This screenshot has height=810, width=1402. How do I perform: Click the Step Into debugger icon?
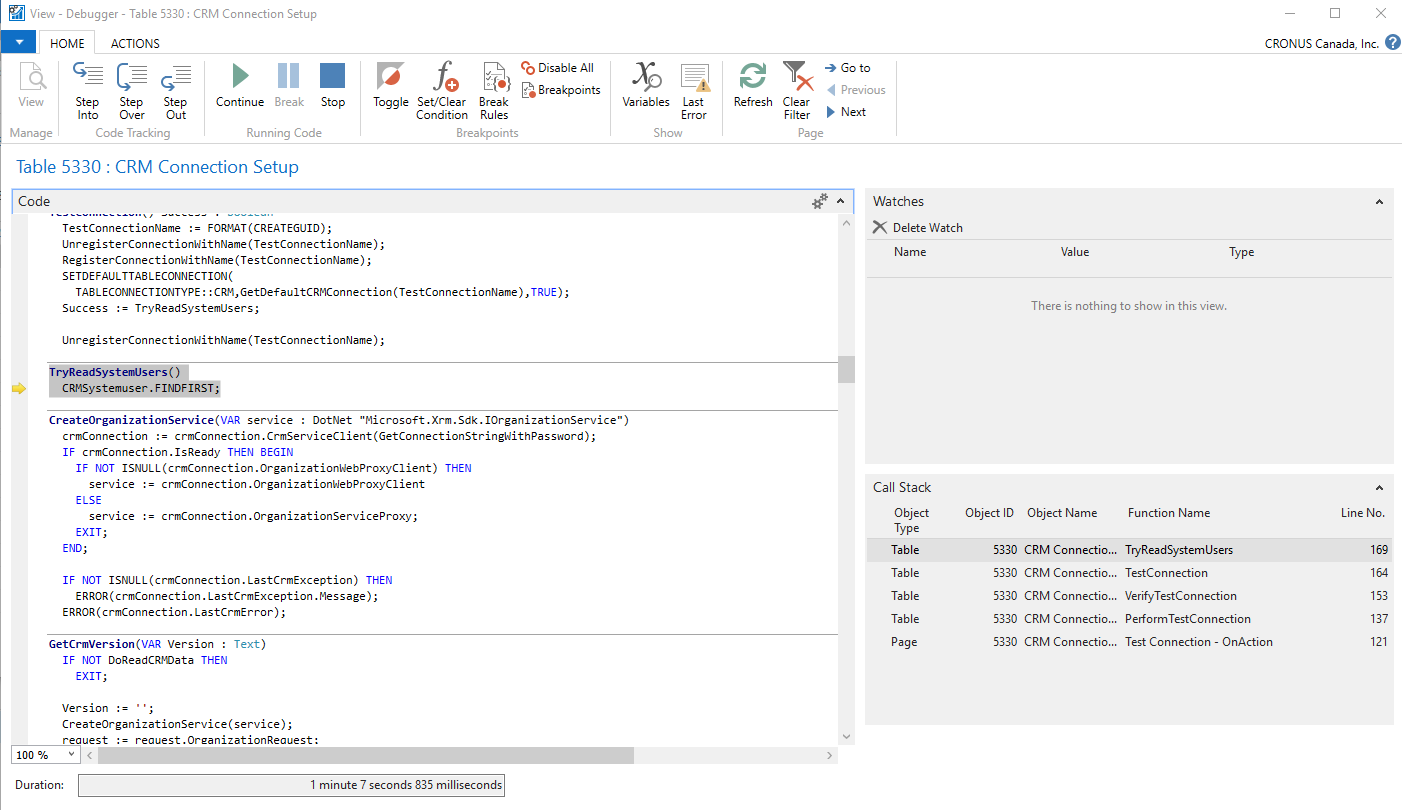[88, 90]
